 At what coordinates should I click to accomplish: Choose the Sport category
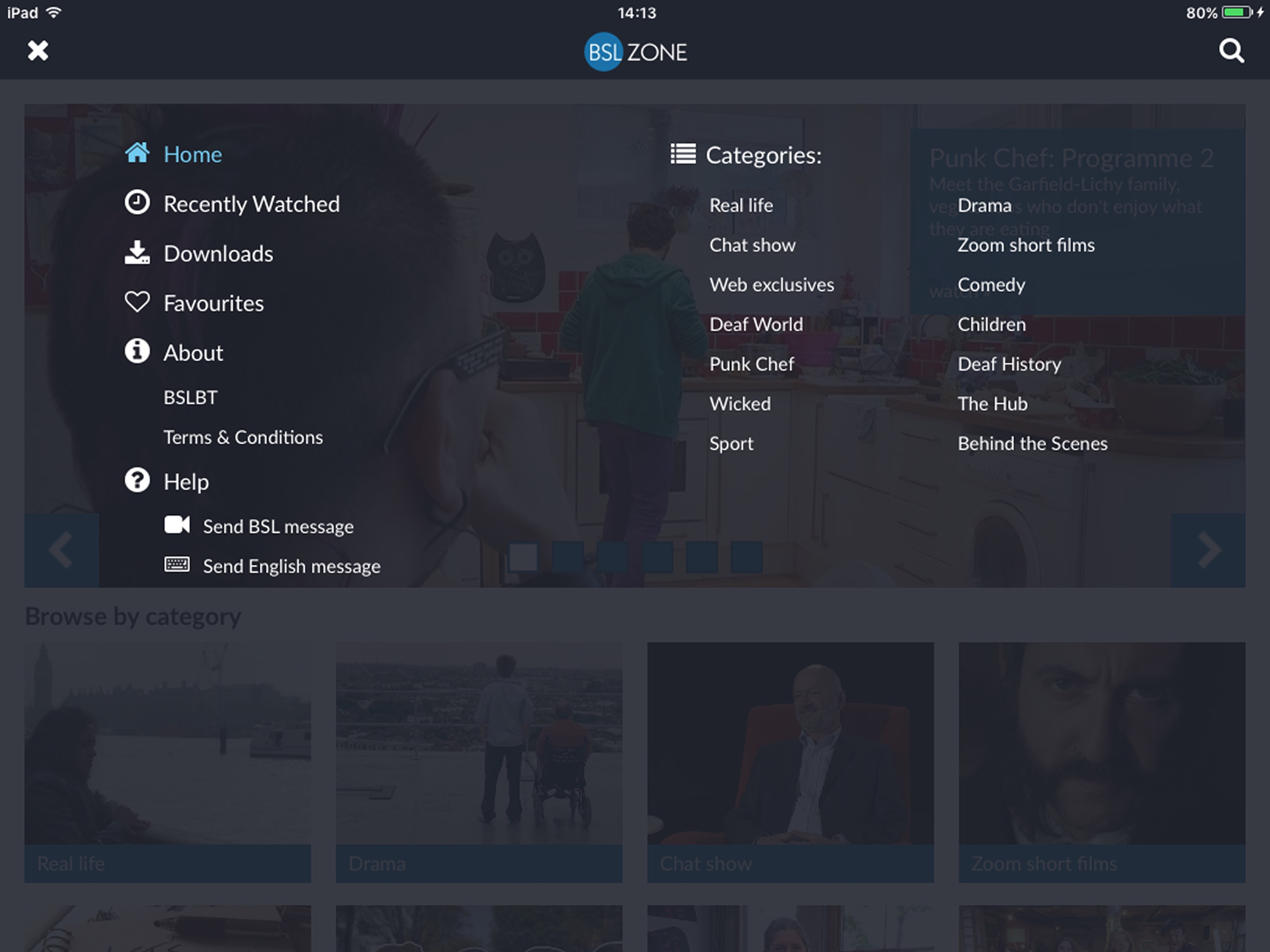tap(731, 444)
